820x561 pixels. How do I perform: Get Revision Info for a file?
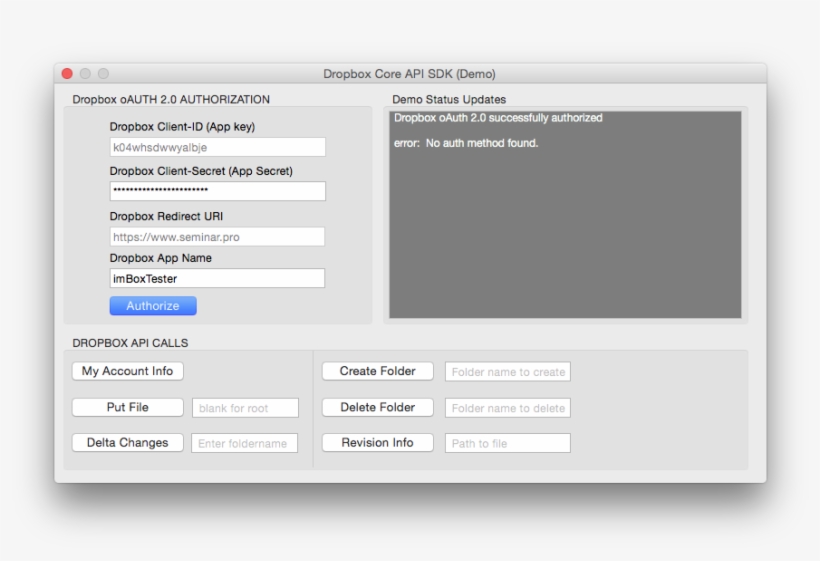(378, 443)
